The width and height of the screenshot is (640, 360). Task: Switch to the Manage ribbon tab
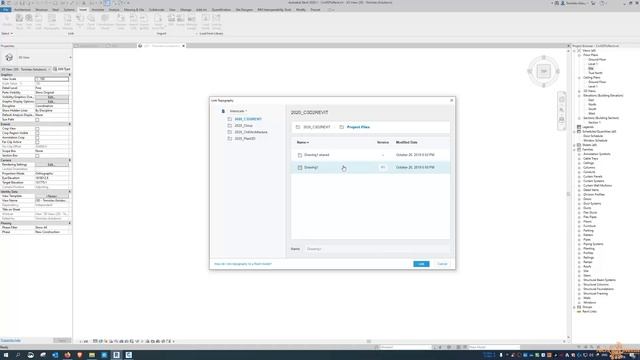(x=186, y=9)
